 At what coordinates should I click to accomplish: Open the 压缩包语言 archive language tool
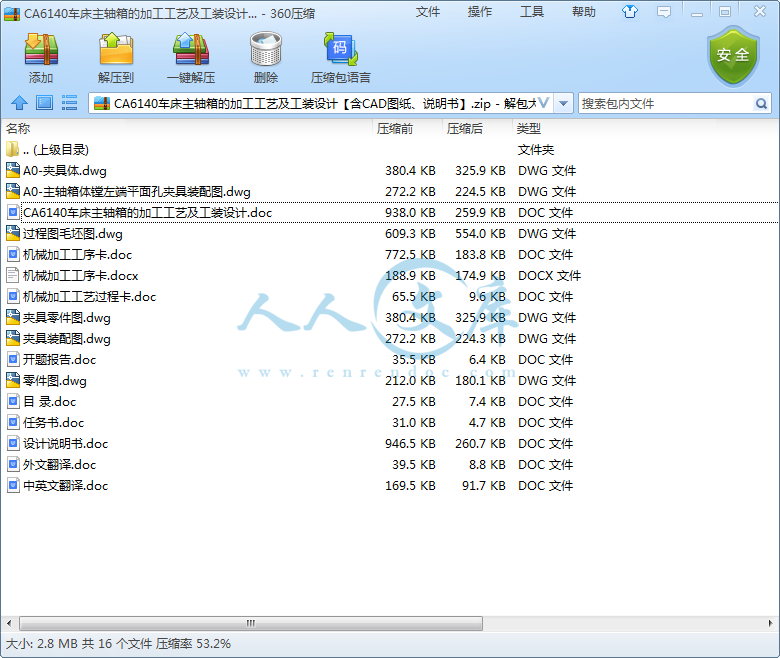[x=341, y=49]
